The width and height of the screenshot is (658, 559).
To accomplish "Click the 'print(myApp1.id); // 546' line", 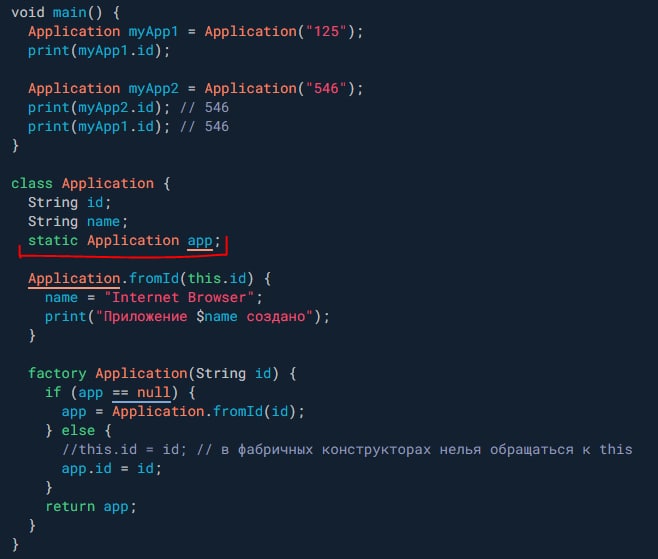I will (128, 126).
